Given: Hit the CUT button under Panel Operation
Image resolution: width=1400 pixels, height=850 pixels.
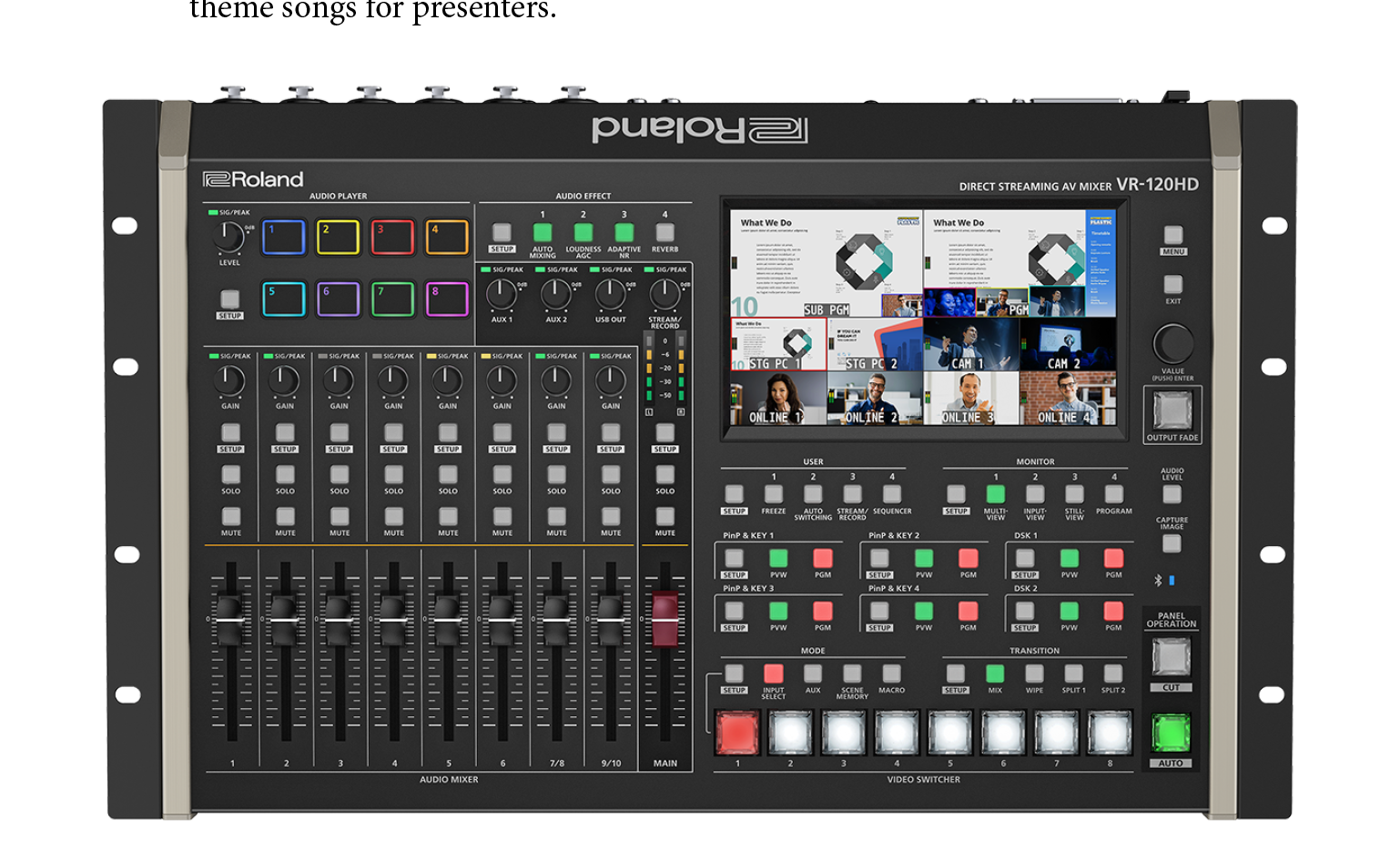Looking at the screenshot, I should [x=1171, y=657].
